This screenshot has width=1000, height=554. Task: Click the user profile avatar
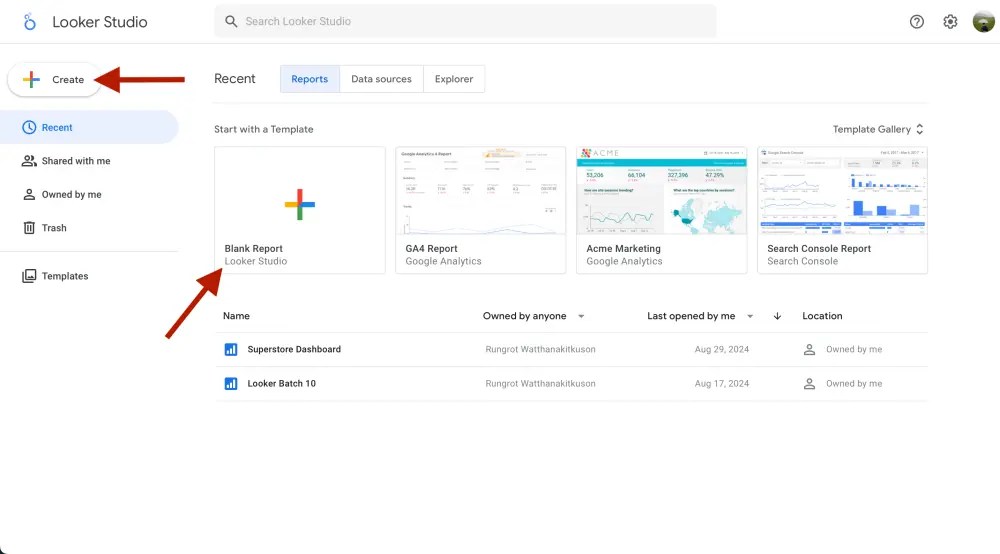click(x=983, y=21)
